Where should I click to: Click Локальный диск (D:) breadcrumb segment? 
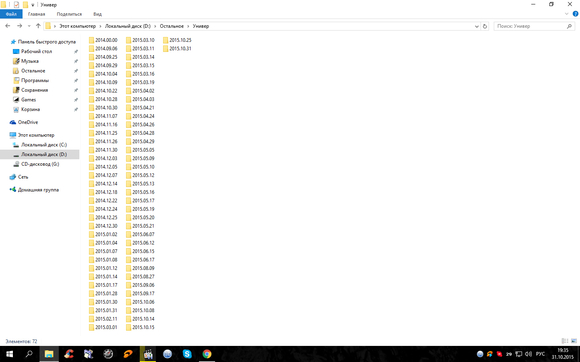click(128, 26)
